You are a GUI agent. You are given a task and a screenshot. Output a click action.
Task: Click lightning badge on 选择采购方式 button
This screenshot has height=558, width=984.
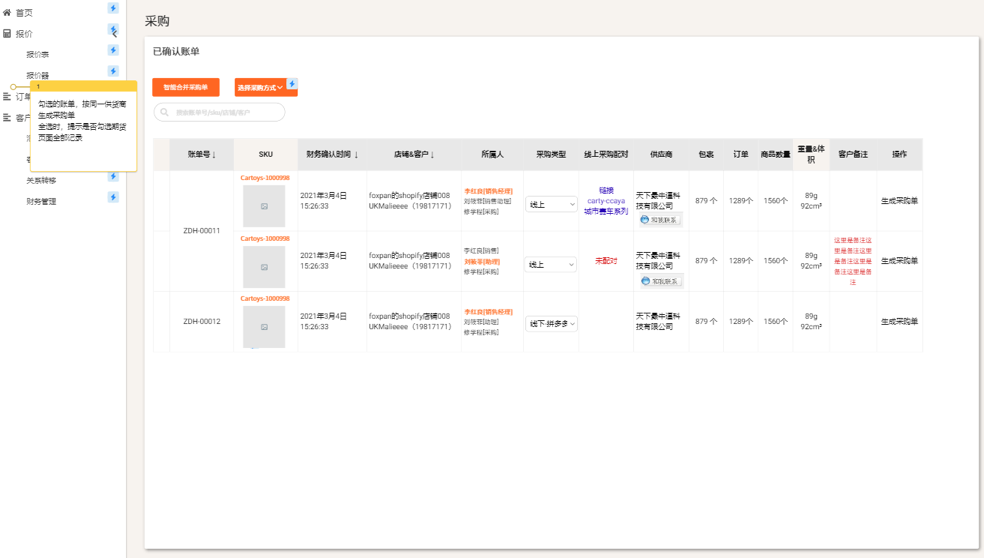292,84
